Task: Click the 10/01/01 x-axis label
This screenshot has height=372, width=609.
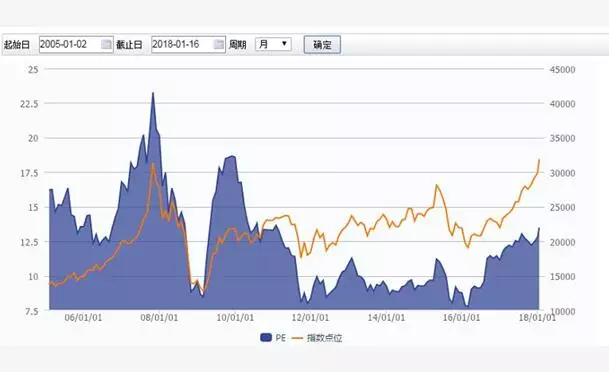Action: point(235,318)
